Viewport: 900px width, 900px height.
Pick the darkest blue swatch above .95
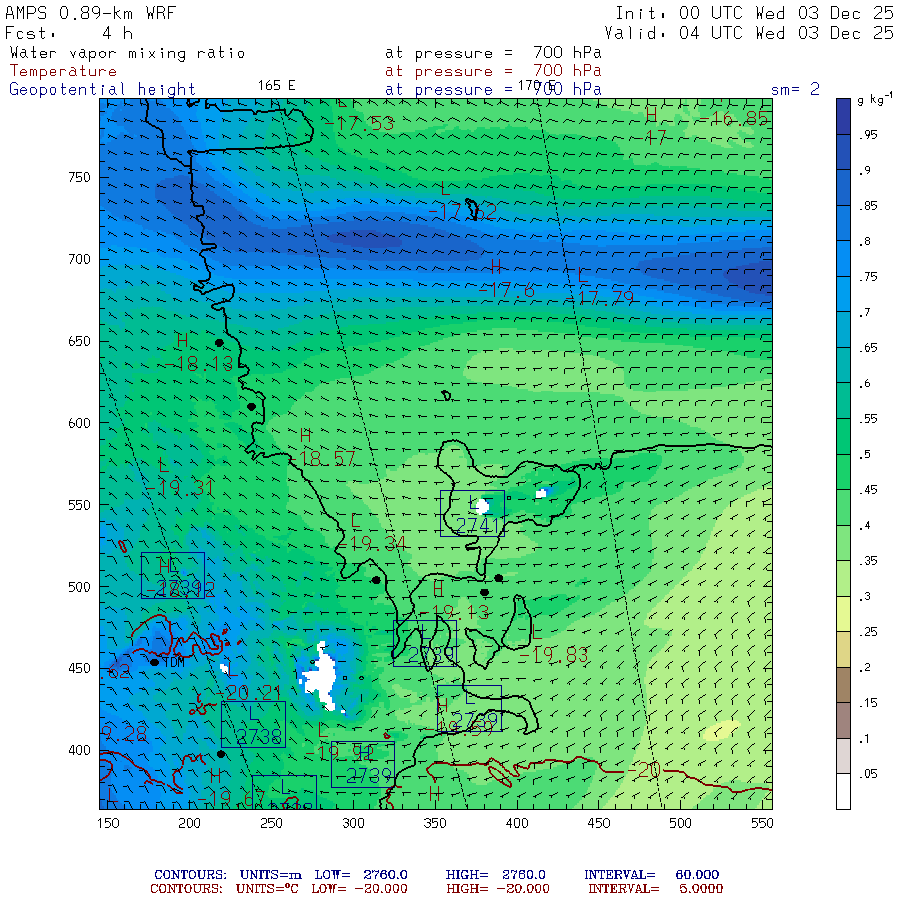click(843, 117)
